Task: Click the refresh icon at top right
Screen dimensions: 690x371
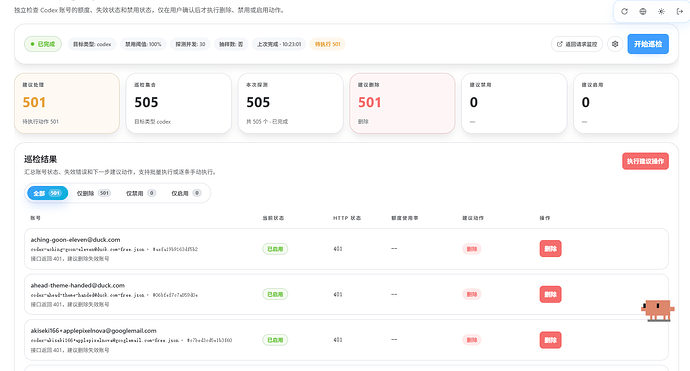Action: pos(624,11)
